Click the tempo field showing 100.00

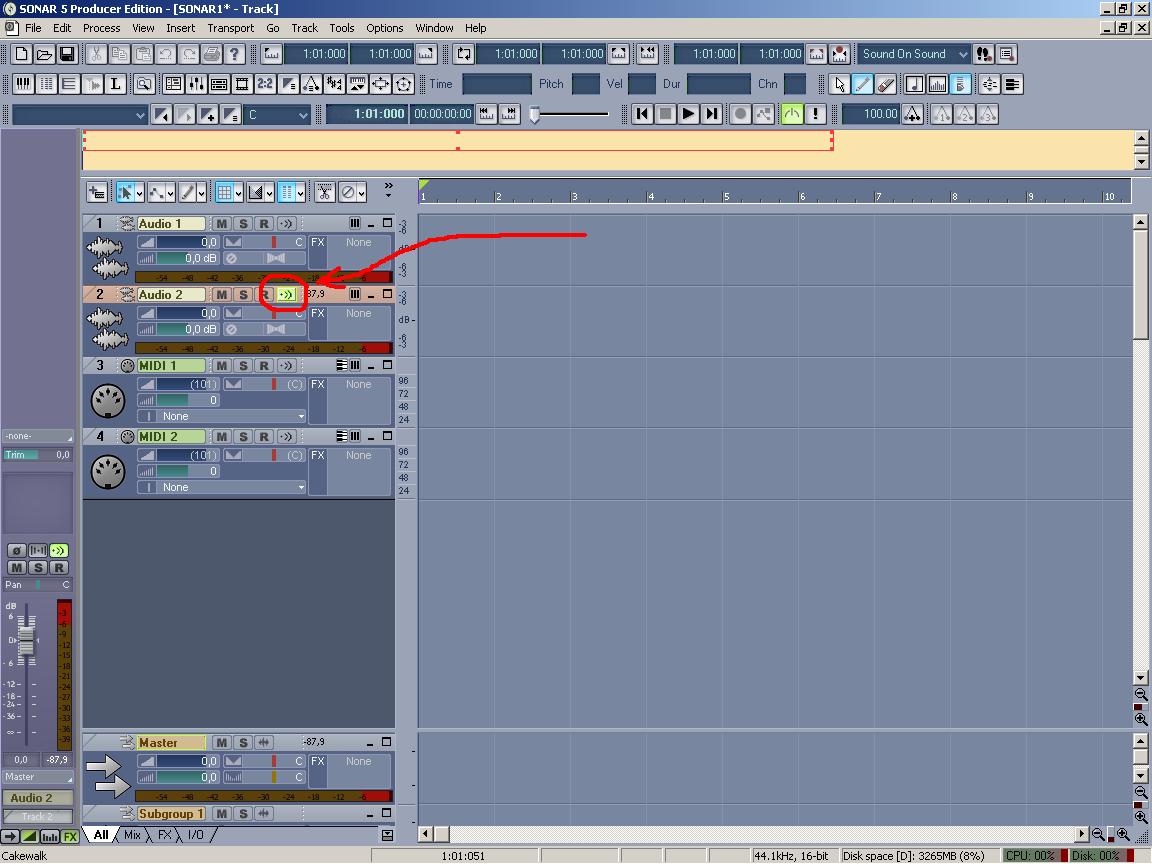(871, 115)
